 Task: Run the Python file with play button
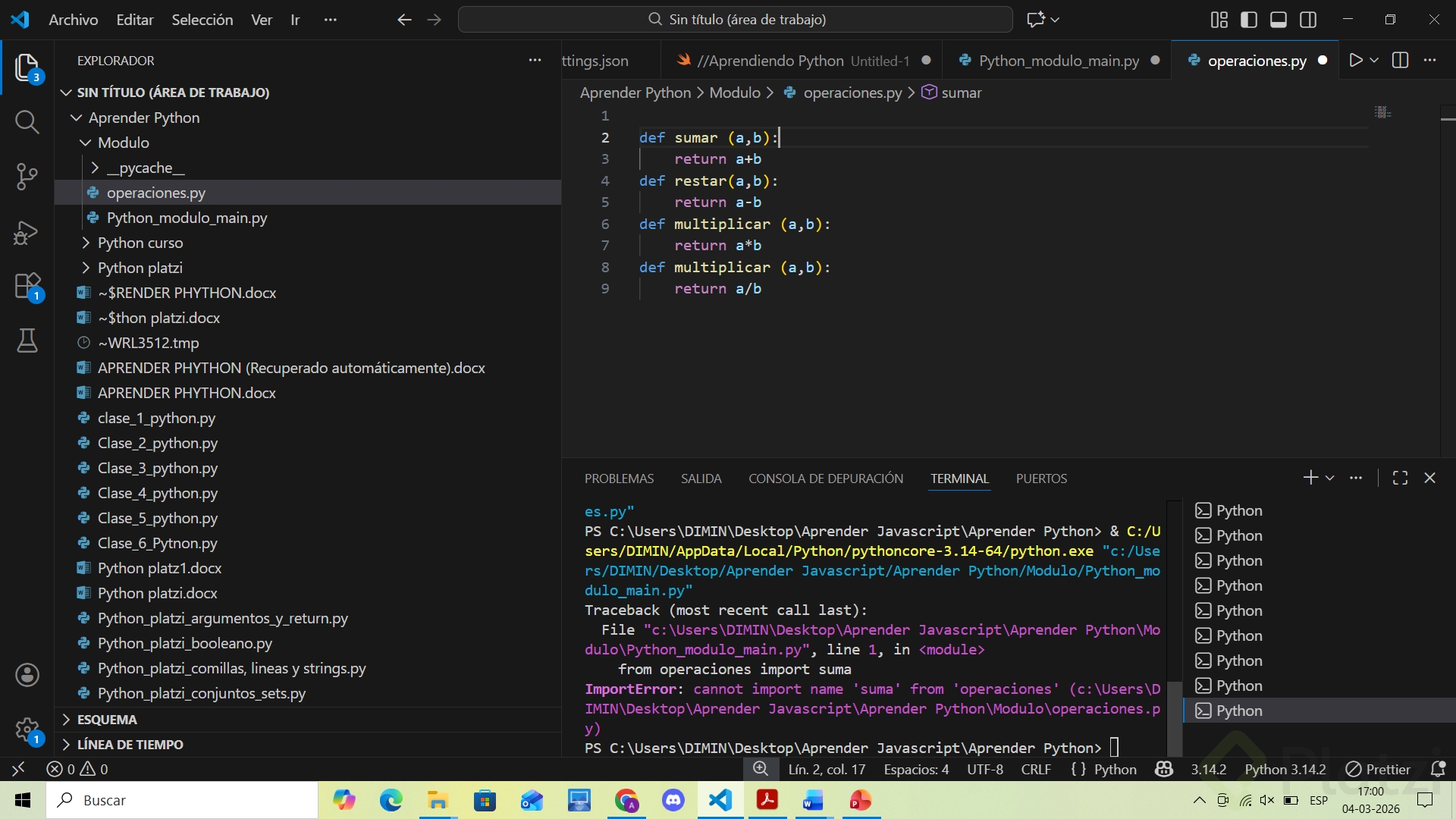1356,61
